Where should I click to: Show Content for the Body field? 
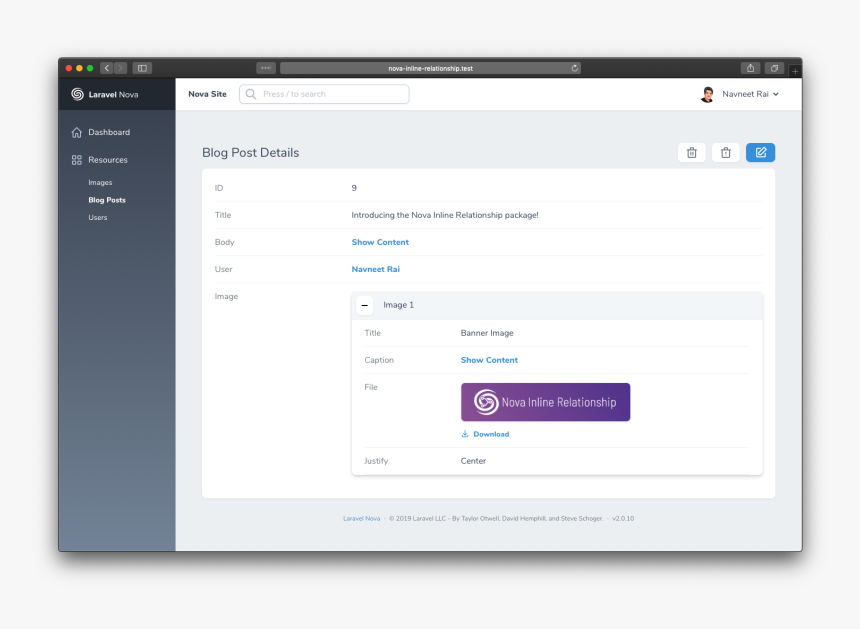click(380, 242)
